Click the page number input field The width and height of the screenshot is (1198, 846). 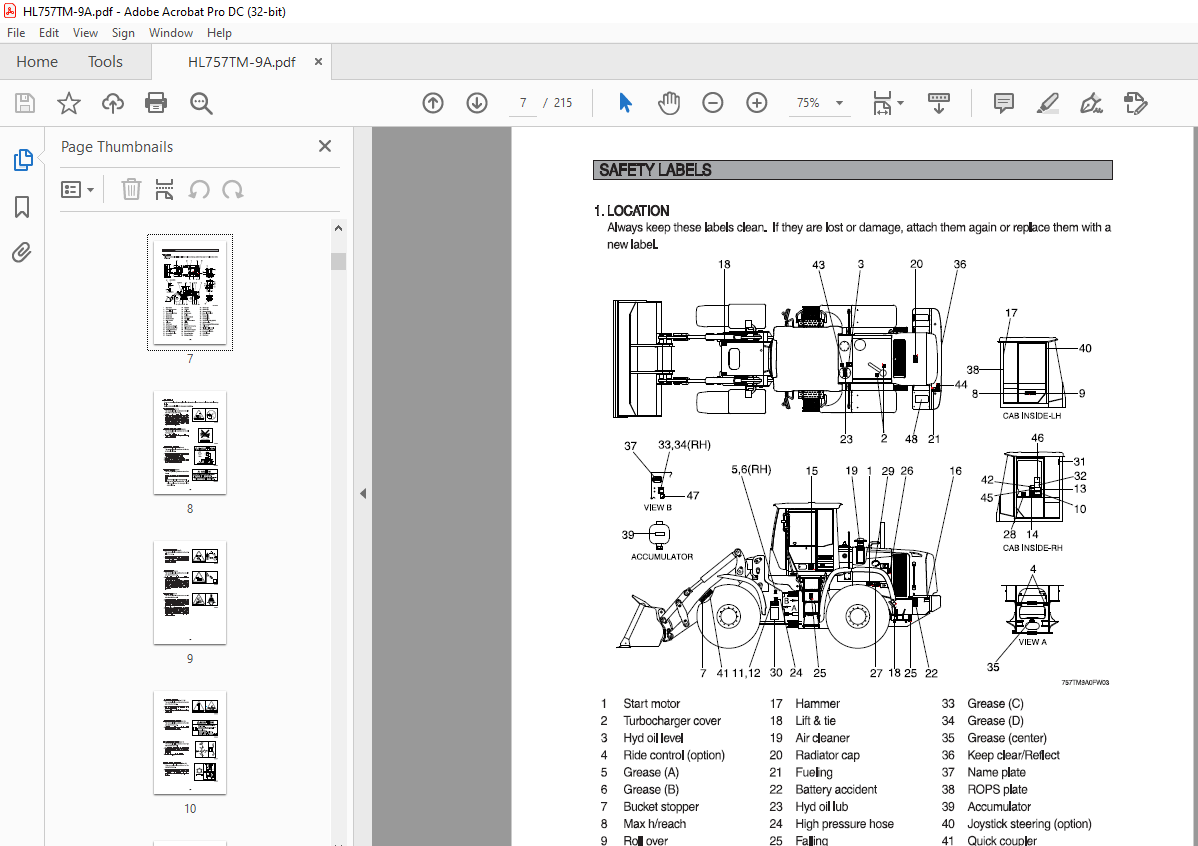coord(523,103)
